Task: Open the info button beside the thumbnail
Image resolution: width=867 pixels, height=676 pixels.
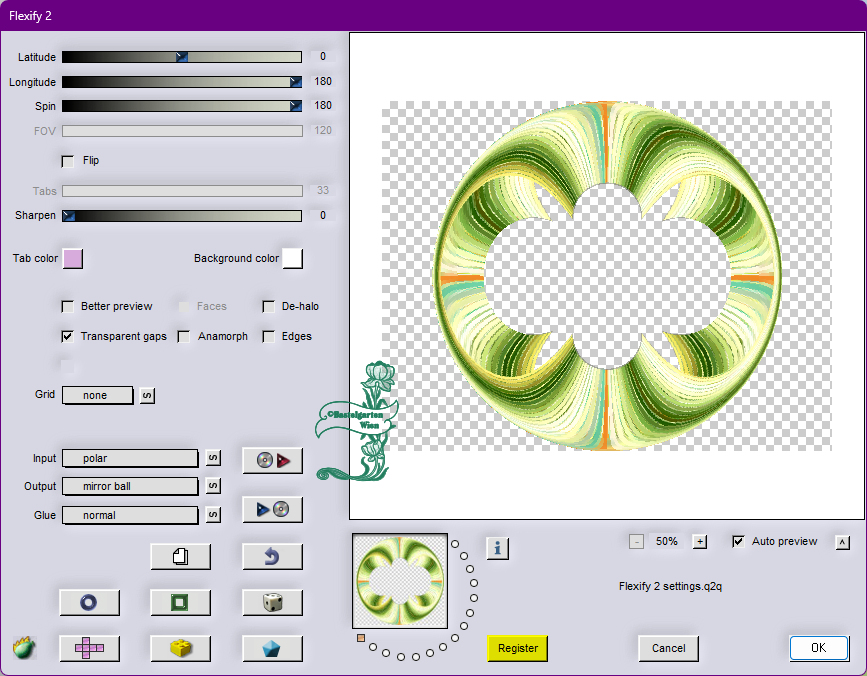Action: pos(498,547)
